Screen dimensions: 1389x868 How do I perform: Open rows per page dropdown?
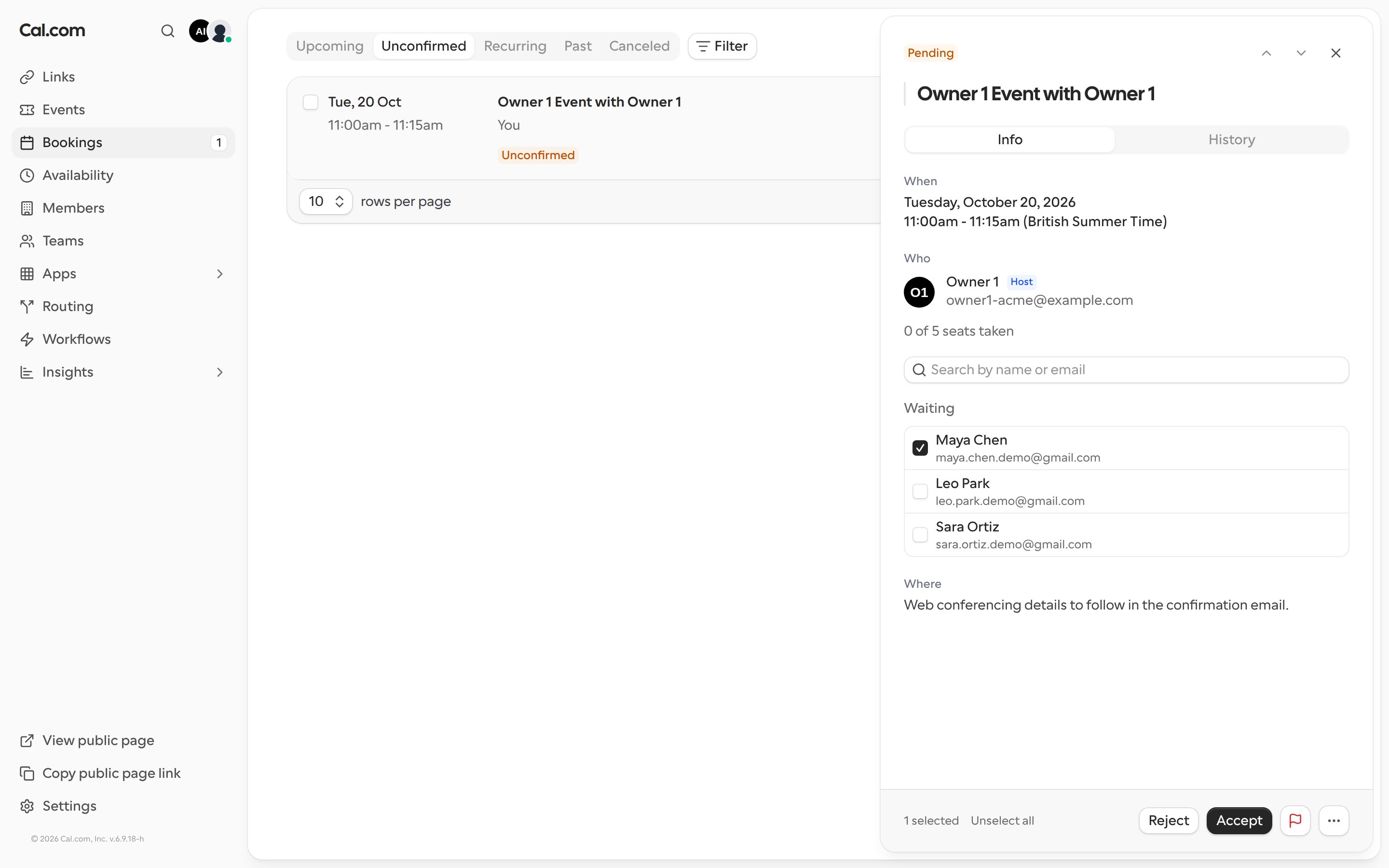[x=326, y=202]
